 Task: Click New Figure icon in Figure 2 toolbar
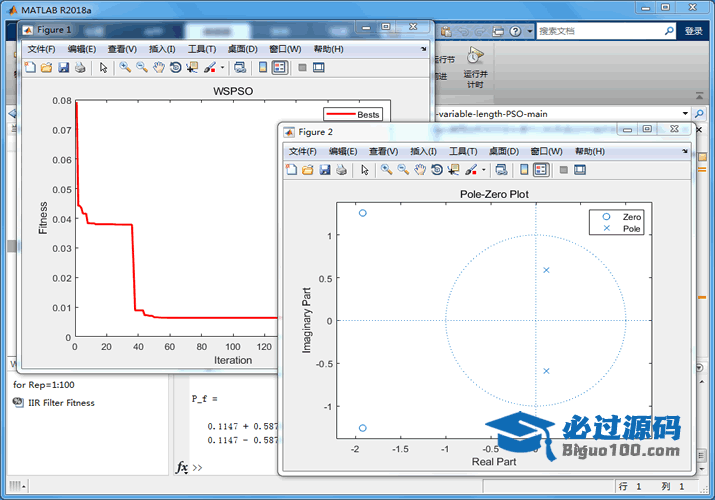coord(291,170)
